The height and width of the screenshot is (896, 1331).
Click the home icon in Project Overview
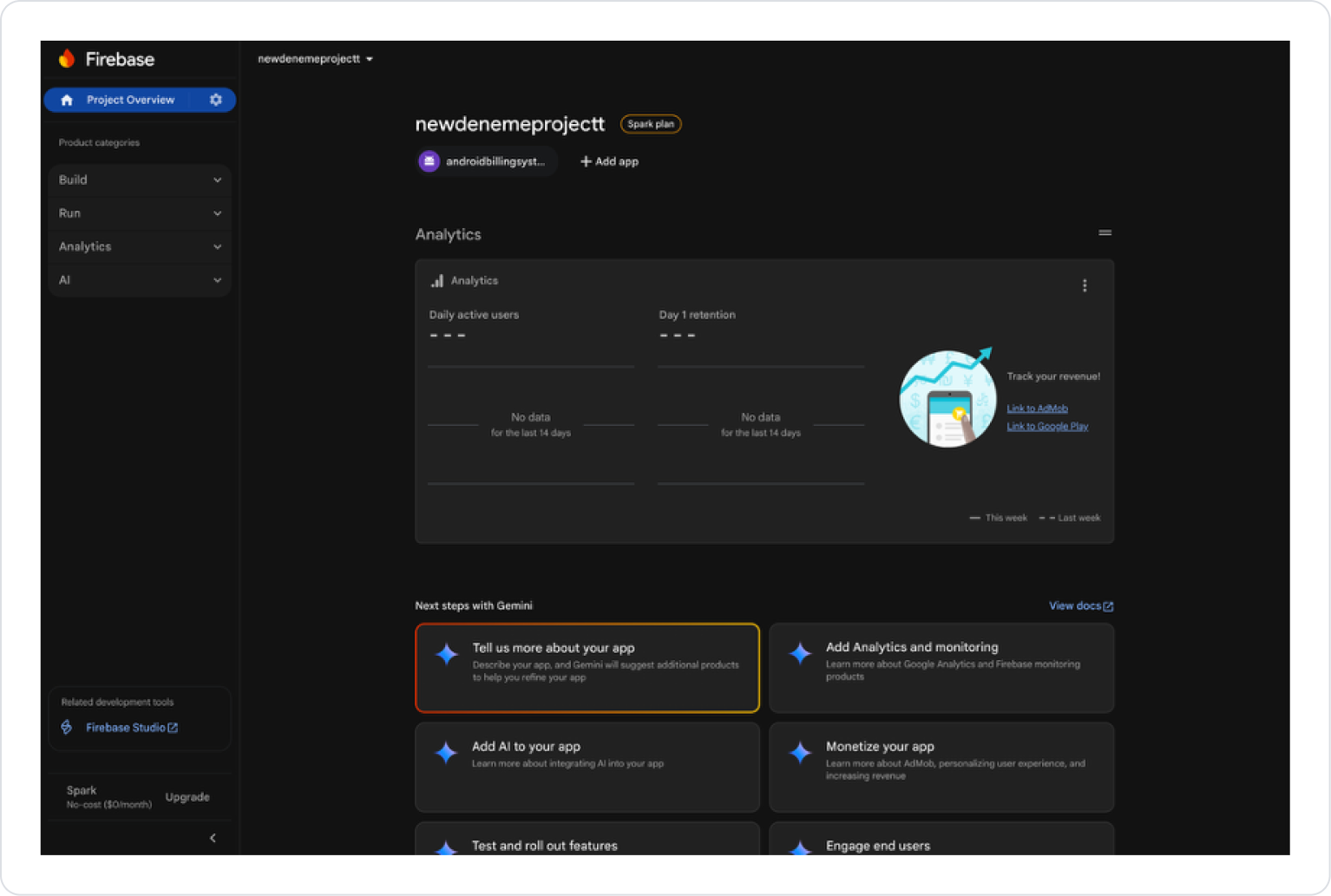coord(67,100)
